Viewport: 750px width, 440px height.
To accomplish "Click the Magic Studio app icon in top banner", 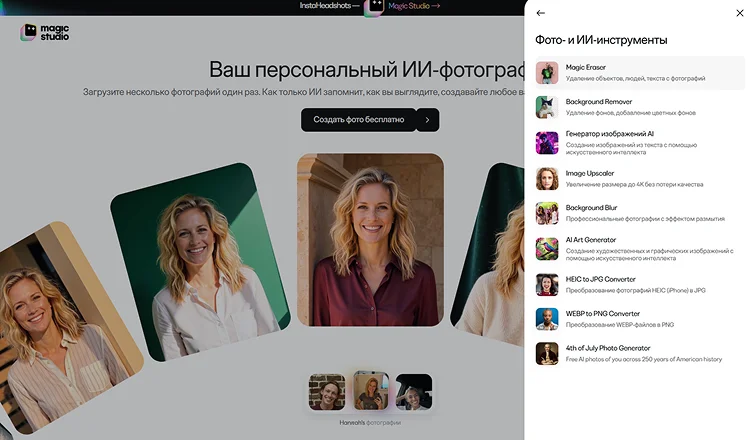I will [374, 7].
